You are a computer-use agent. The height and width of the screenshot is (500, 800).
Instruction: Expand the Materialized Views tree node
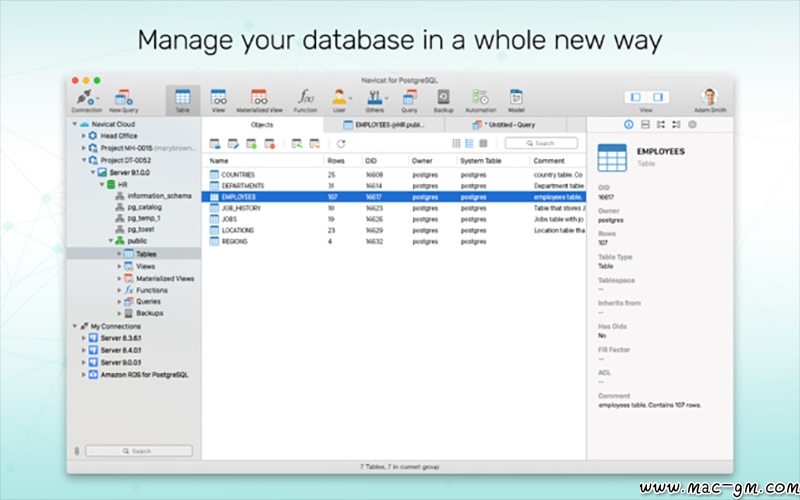tap(119, 279)
